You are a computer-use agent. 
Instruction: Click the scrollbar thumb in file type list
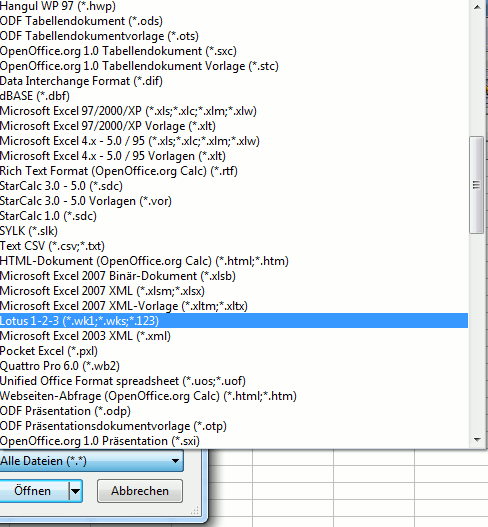[477, 185]
